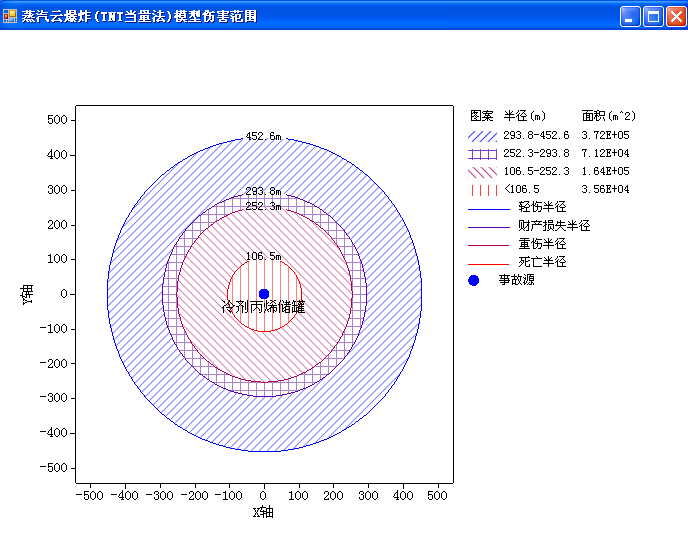Click the 冷剂丙烯储罐 label in the chart
The image size is (688, 542).
tap(263, 307)
